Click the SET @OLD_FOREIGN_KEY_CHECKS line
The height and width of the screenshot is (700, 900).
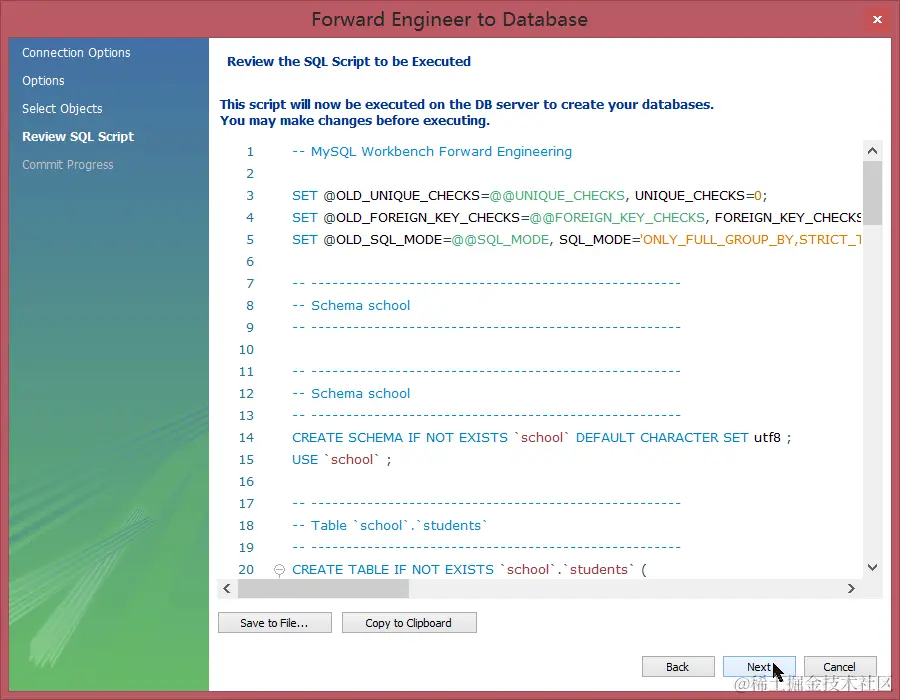576,217
